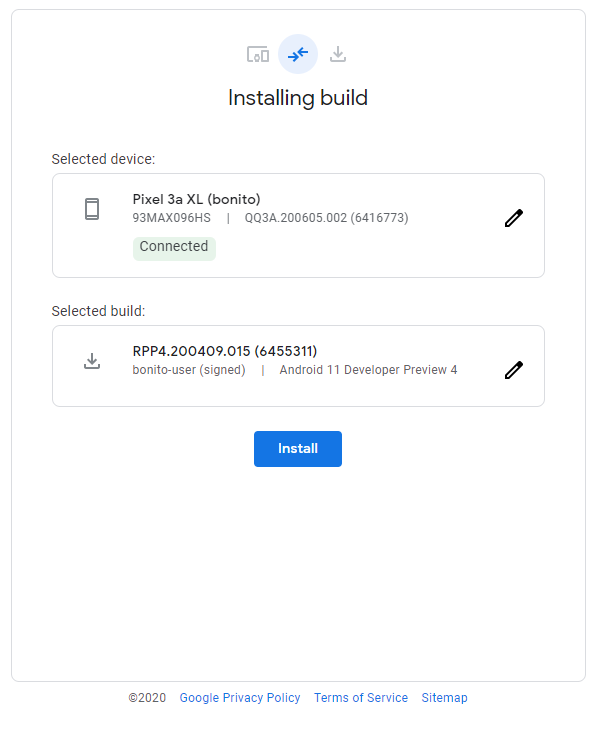Click the download icon in build card
The height and width of the screenshot is (732, 599).
pos(92,361)
